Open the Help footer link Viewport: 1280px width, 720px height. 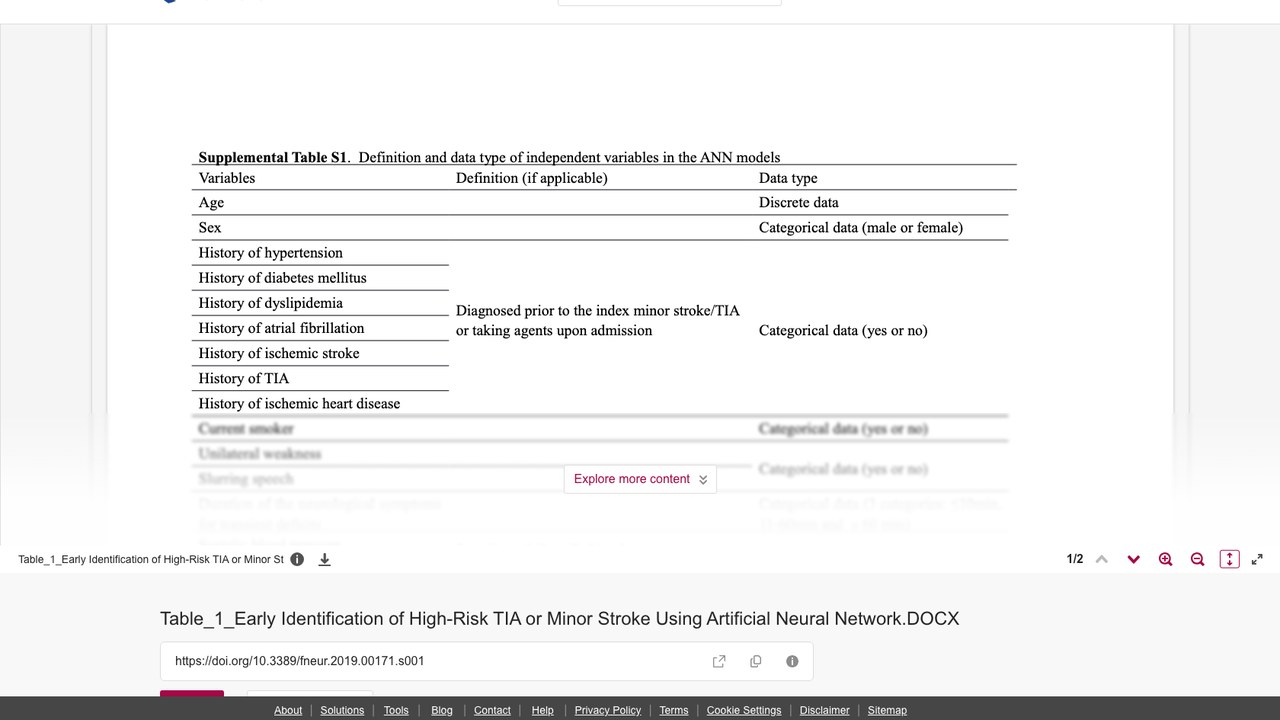[x=543, y=710]
